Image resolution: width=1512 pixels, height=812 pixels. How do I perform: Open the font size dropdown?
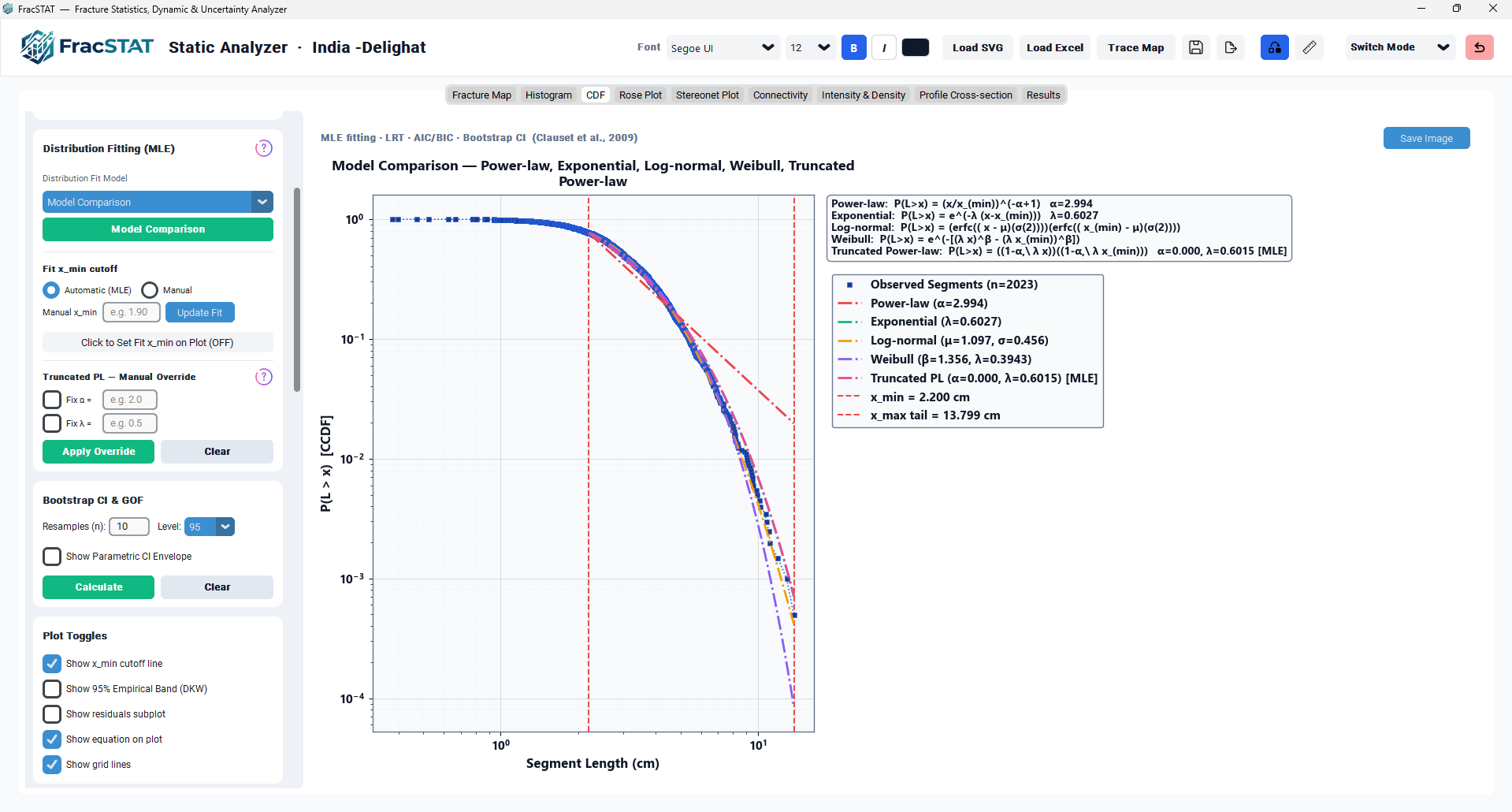810,47
